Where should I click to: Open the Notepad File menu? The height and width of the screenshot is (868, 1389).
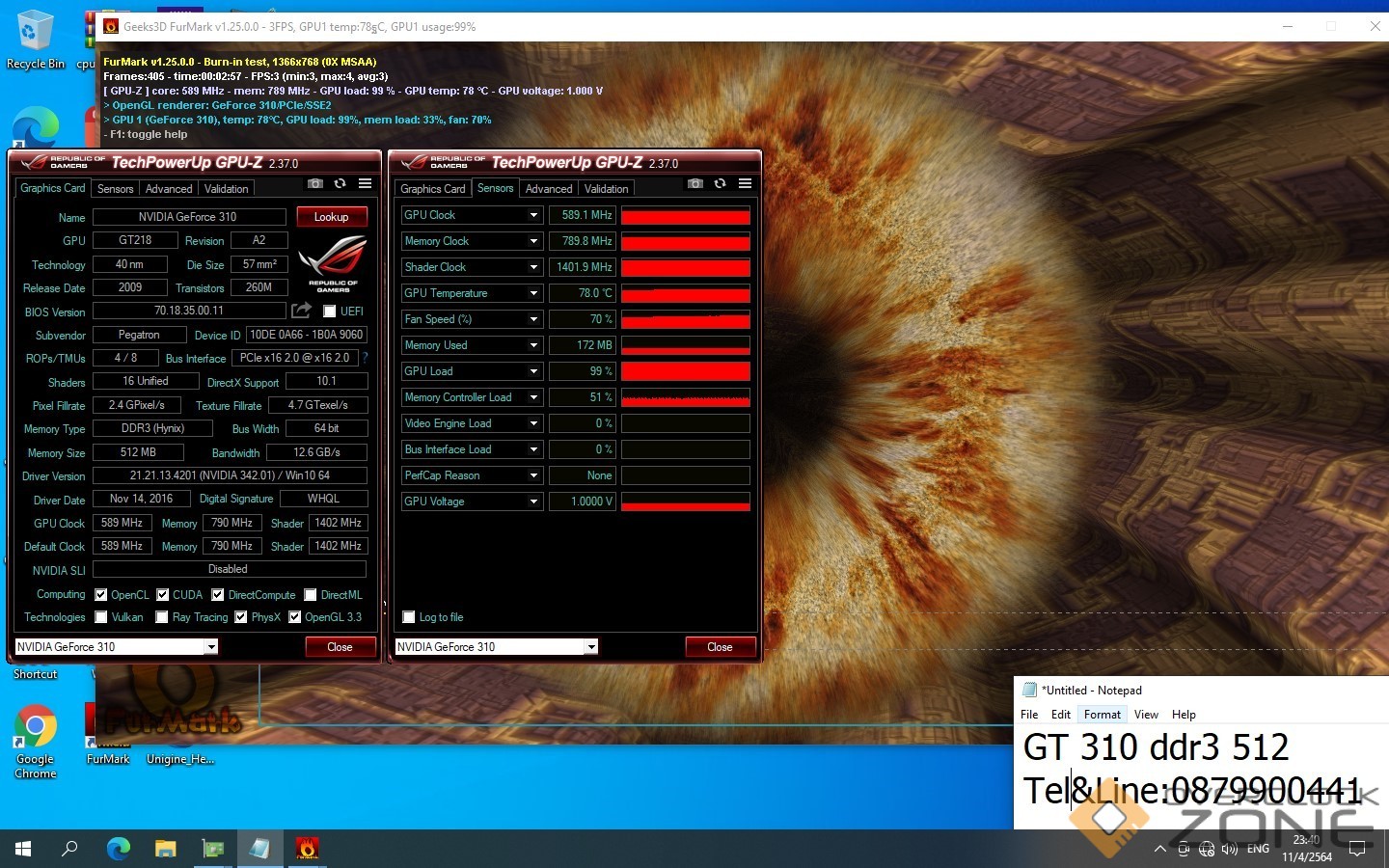(1029, 715)
